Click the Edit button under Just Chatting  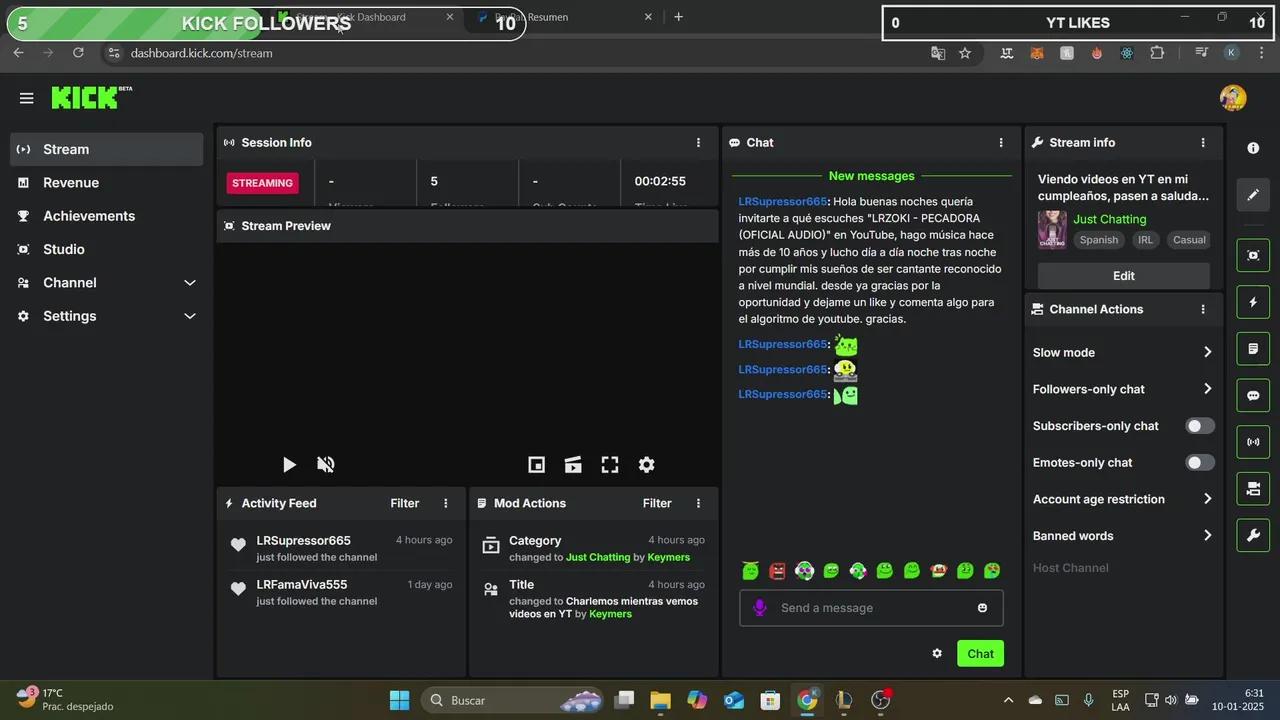(1123, 275)
